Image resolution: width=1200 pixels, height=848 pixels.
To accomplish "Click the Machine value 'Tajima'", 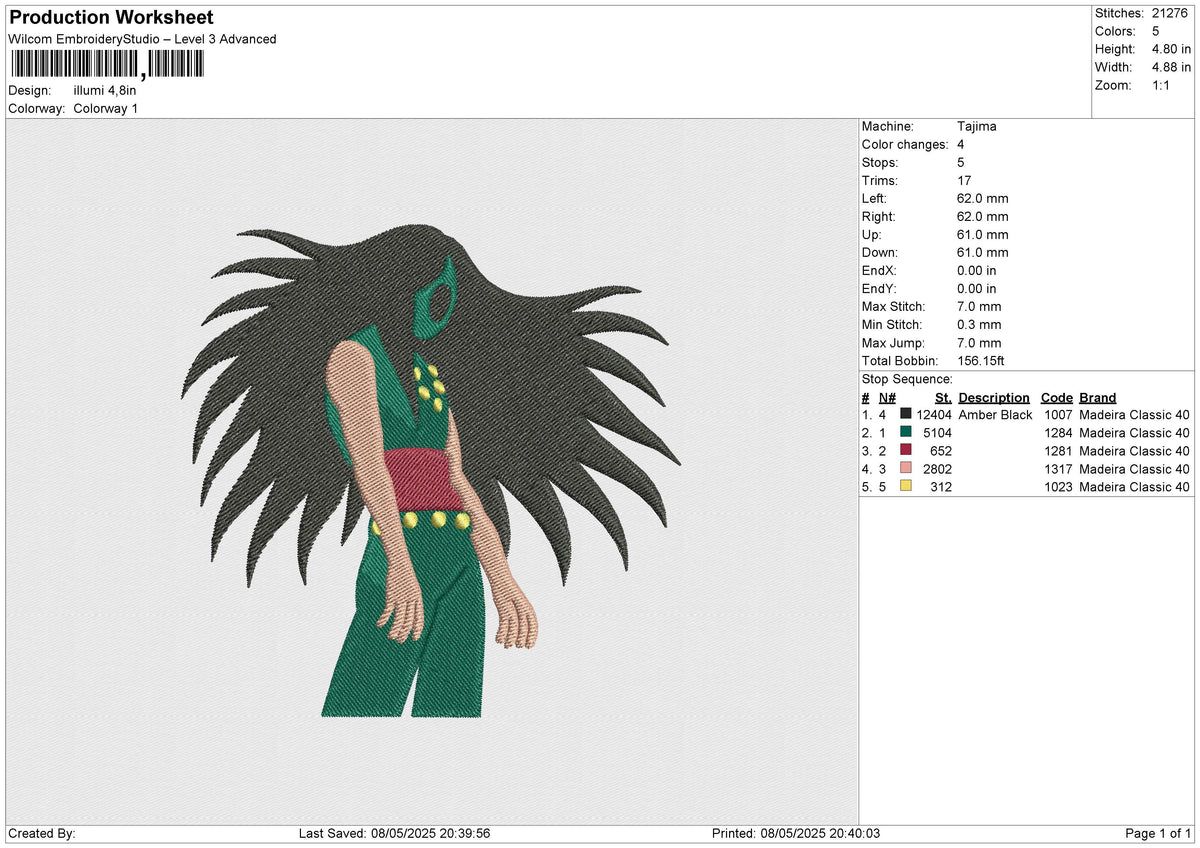I will click(x=976, y=127).
